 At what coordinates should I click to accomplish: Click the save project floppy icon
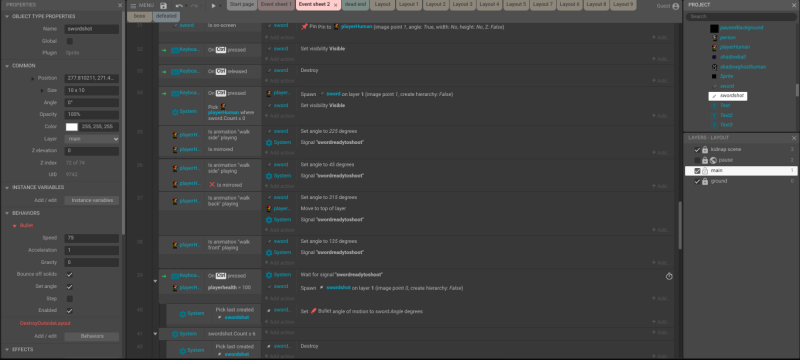click(x=163, y=6)
